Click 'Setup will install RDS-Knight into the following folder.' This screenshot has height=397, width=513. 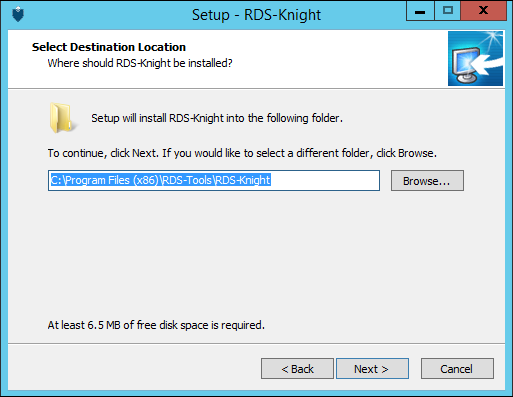217,118
